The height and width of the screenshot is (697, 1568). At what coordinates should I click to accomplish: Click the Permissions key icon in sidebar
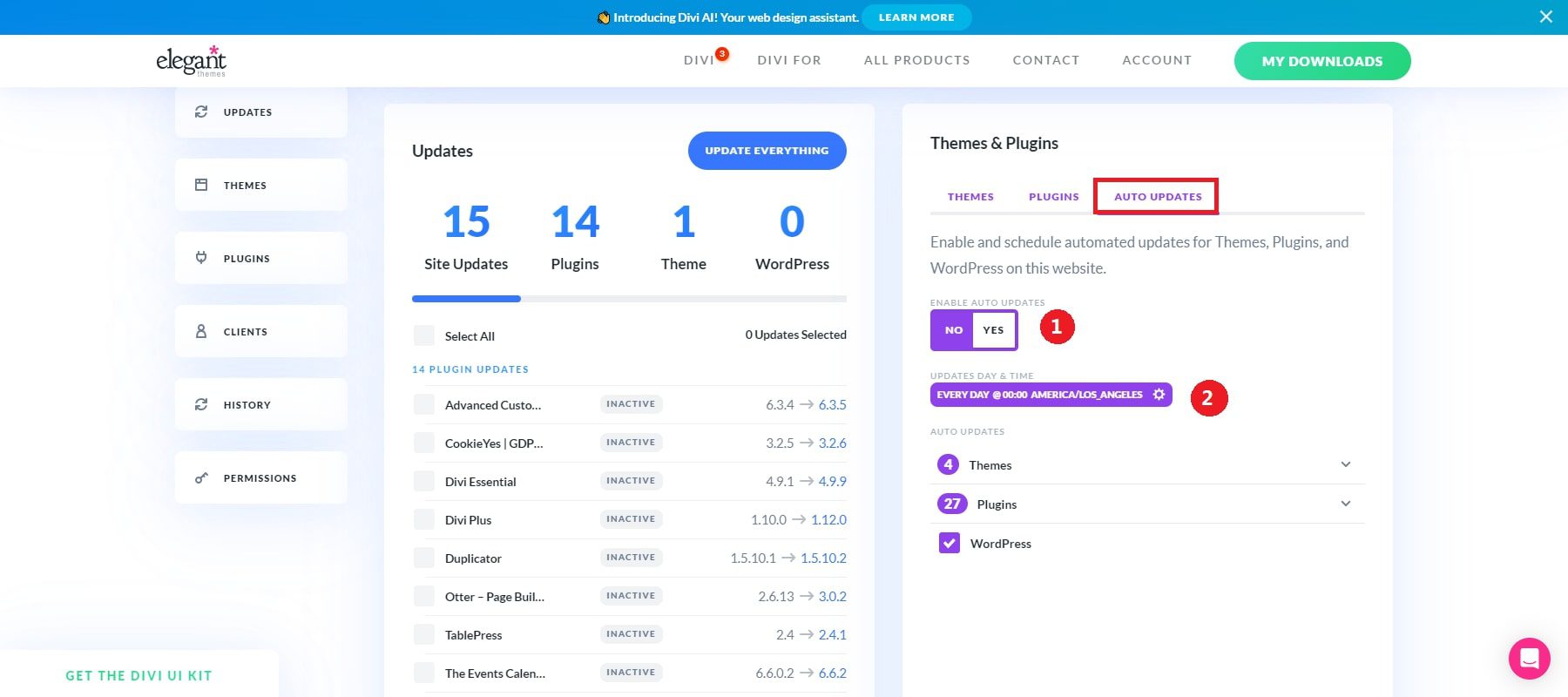[201, 477]
